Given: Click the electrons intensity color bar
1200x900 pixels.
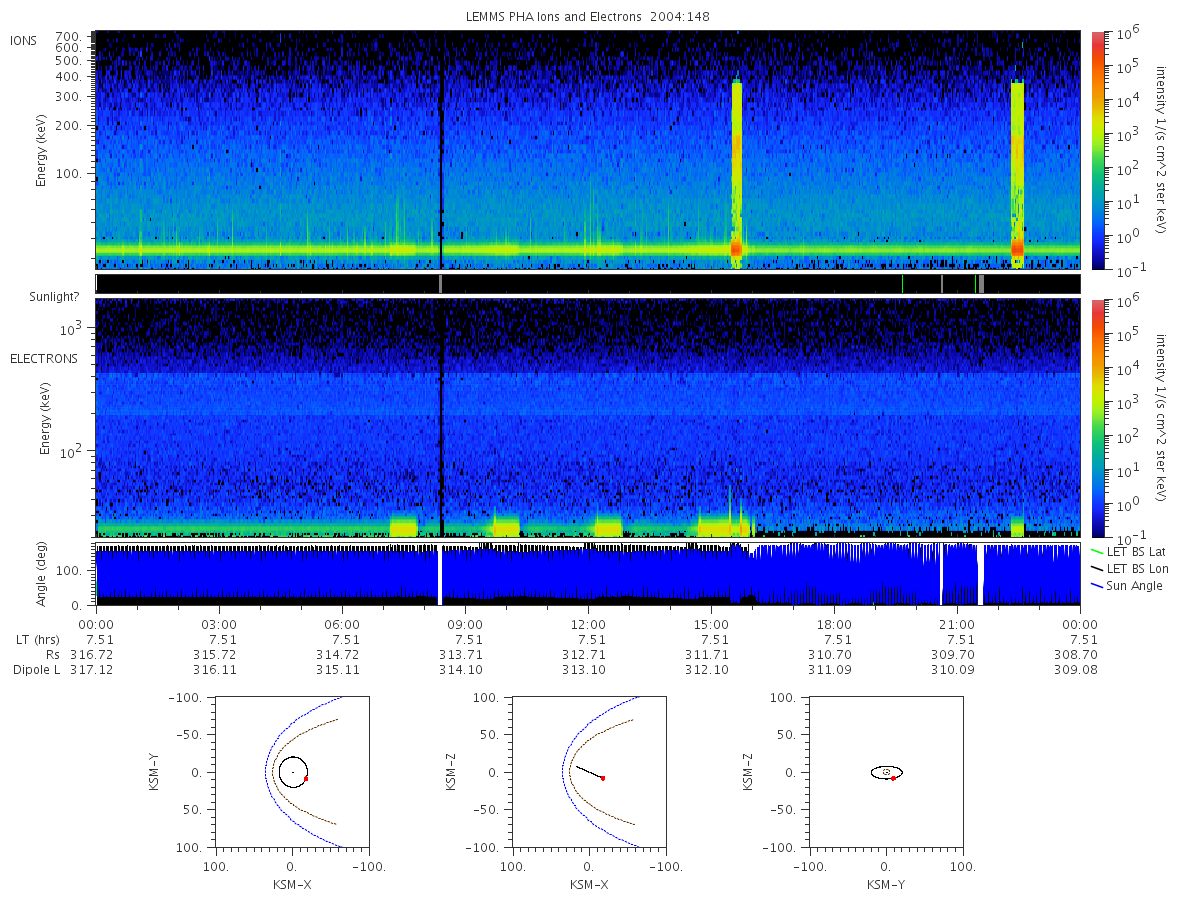Looking at the screenshot, I should click(1097, 418).
